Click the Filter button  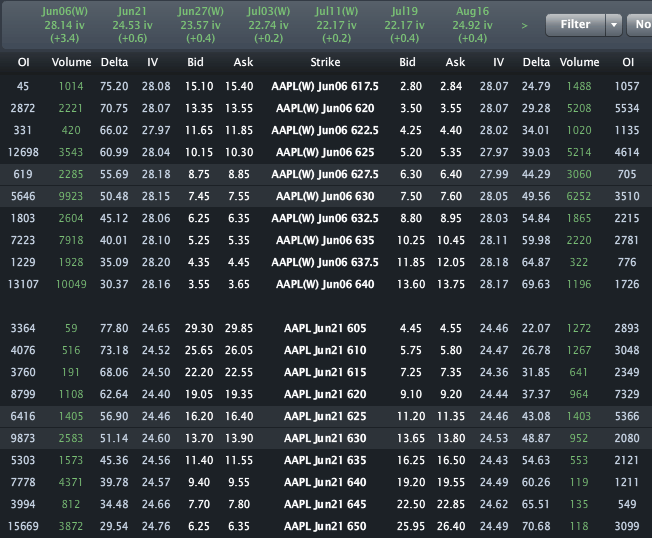[575, 25]
